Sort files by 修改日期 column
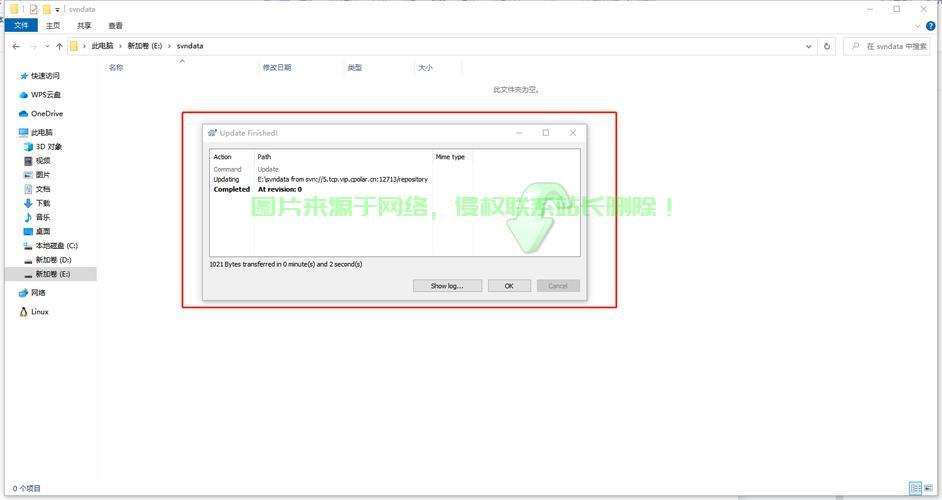Image resolution: width=942 pixels, height=500 pixels. click(x=277, y=68)
